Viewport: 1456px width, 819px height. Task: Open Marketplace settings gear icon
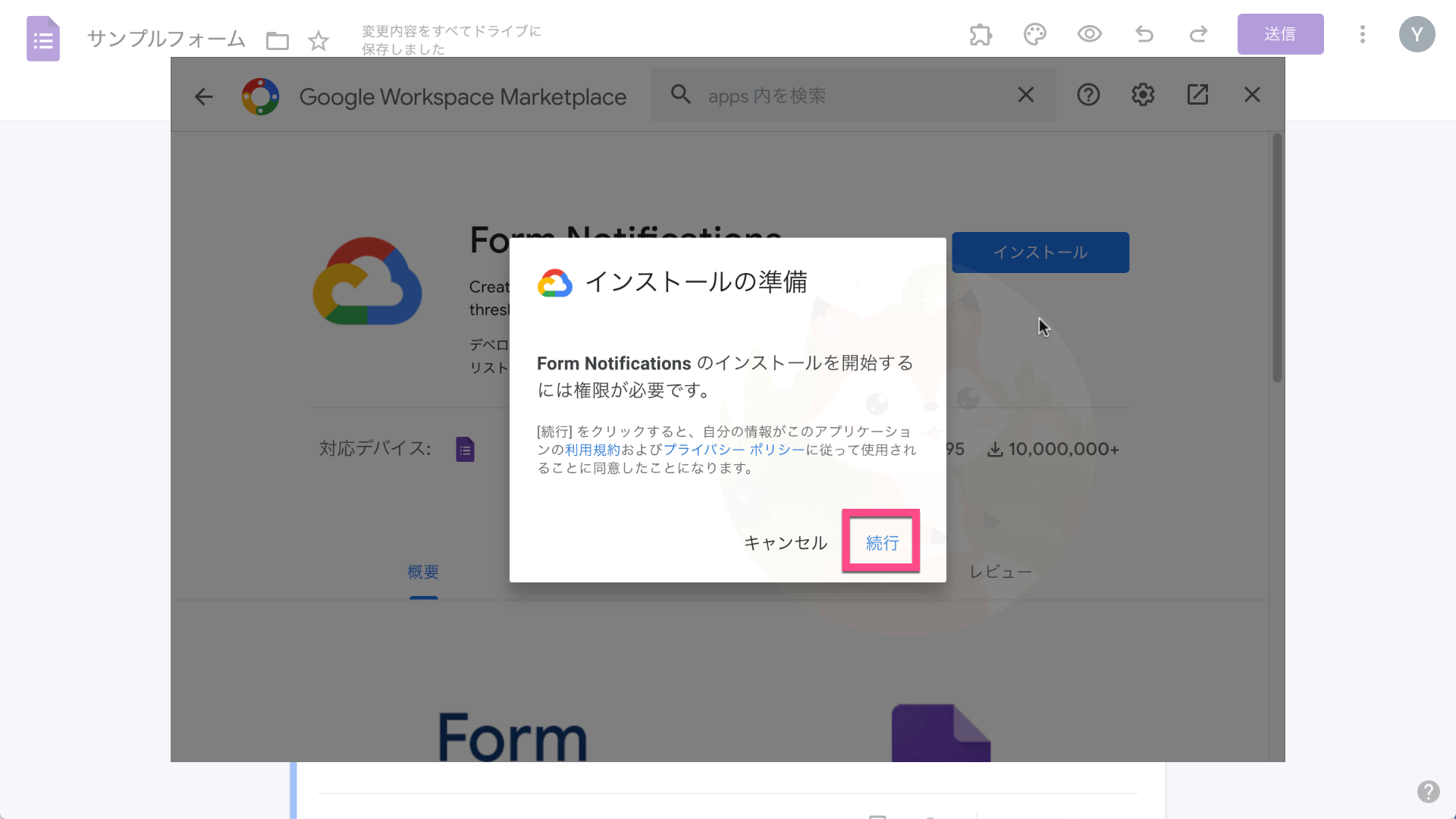1143,95
